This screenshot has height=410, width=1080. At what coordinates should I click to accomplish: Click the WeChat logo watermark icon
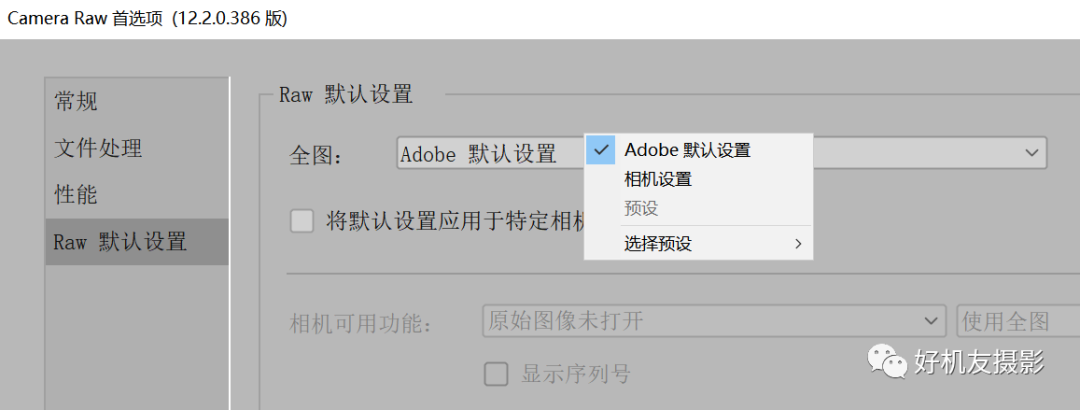pos(886,362)
